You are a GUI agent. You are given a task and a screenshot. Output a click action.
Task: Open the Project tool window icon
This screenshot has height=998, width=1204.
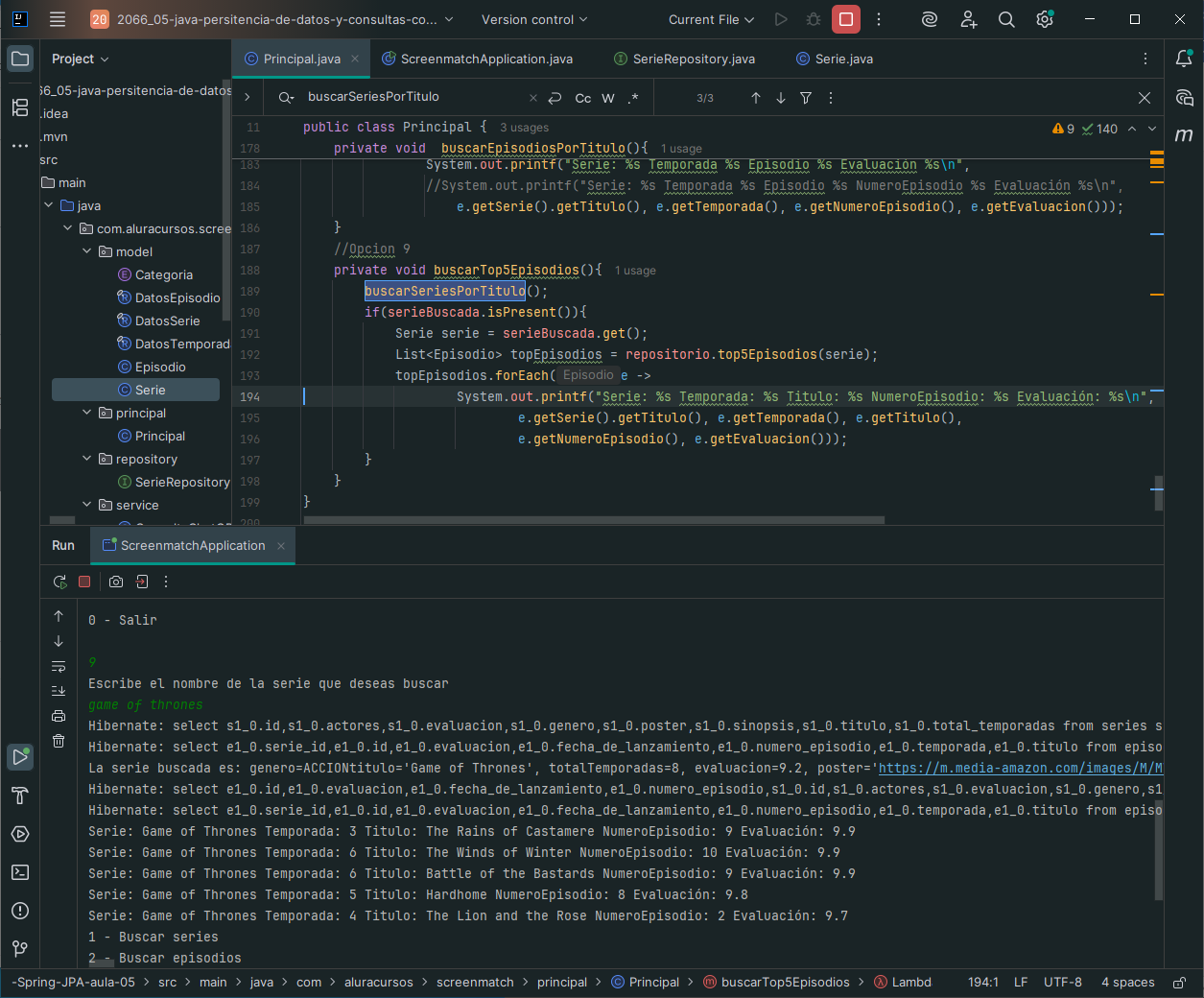(x=20, y=59)
